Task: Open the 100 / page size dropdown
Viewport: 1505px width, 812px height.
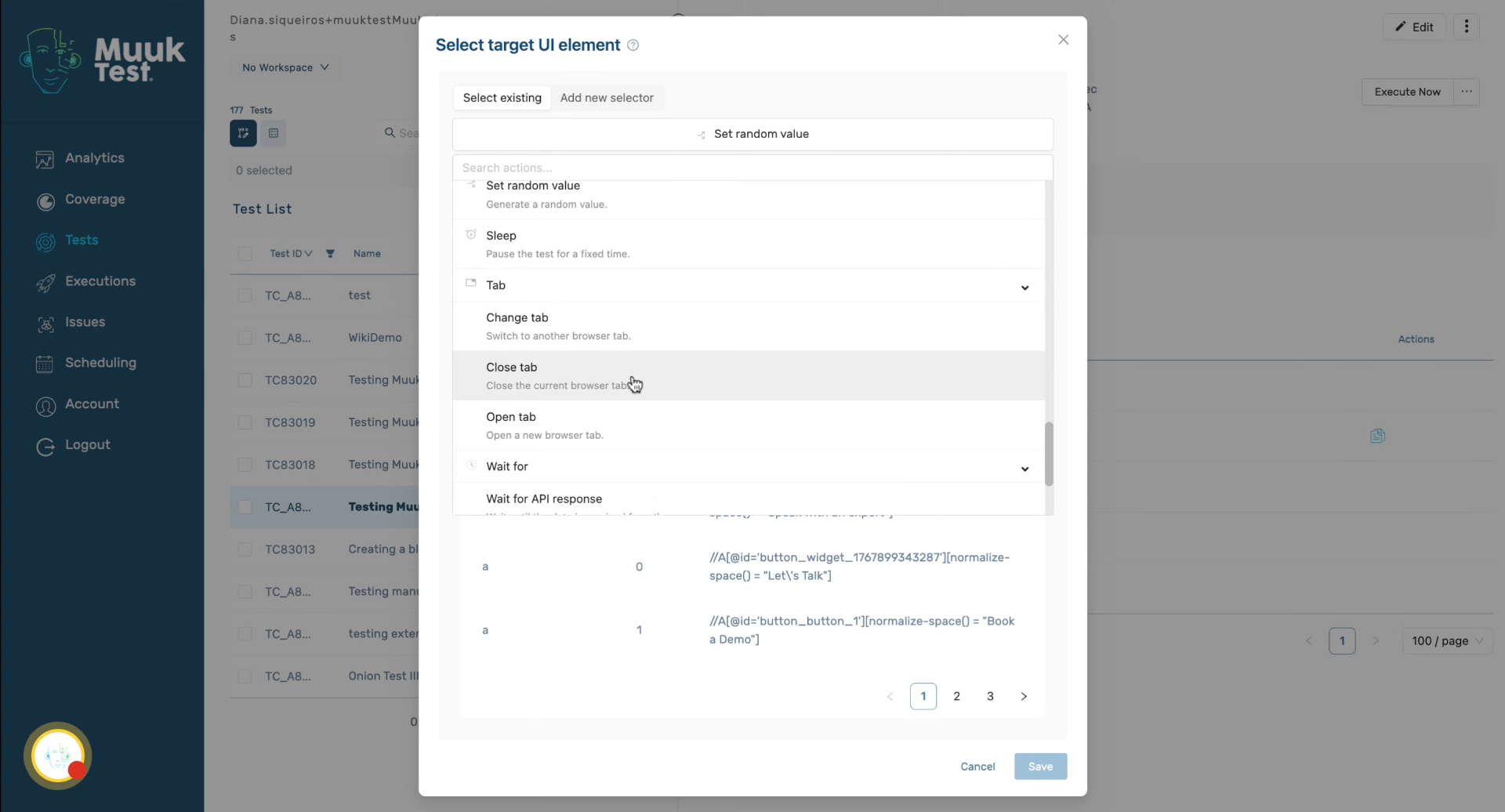Action: pos(1447,641)
